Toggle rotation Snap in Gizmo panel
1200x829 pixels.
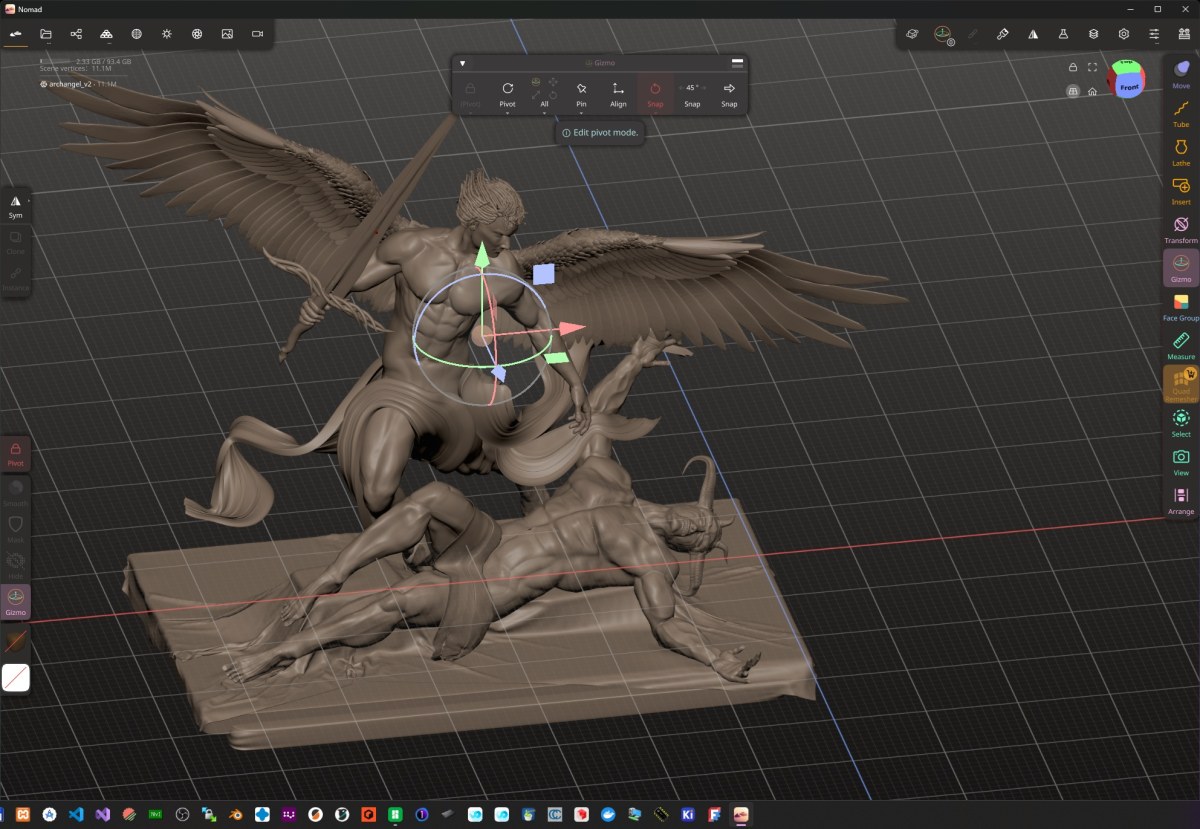click(655, 94)
